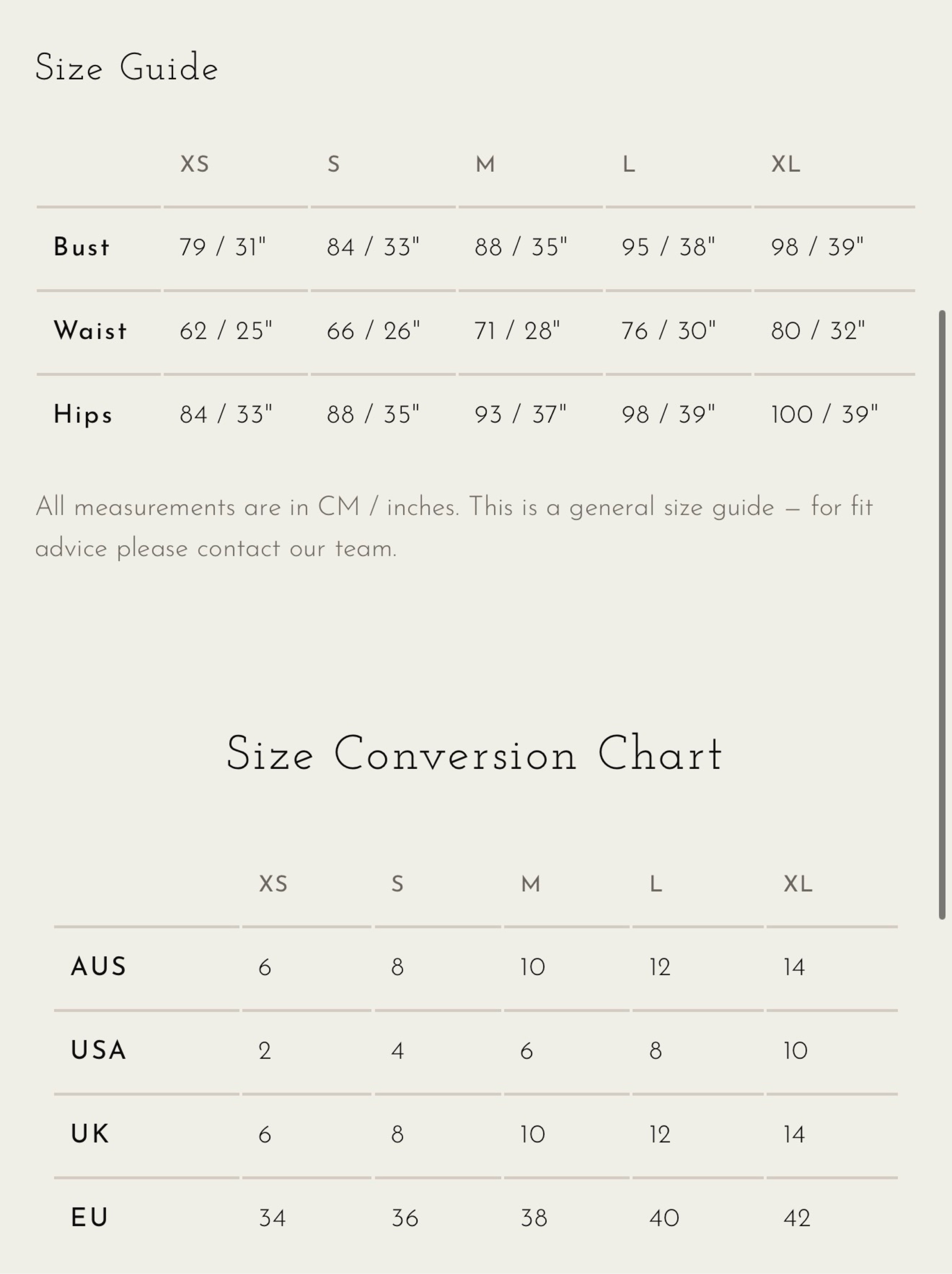952x1274 pixels.
Task: Select Waist value 76 / 30" for L
Action: (x=668, y=331)
